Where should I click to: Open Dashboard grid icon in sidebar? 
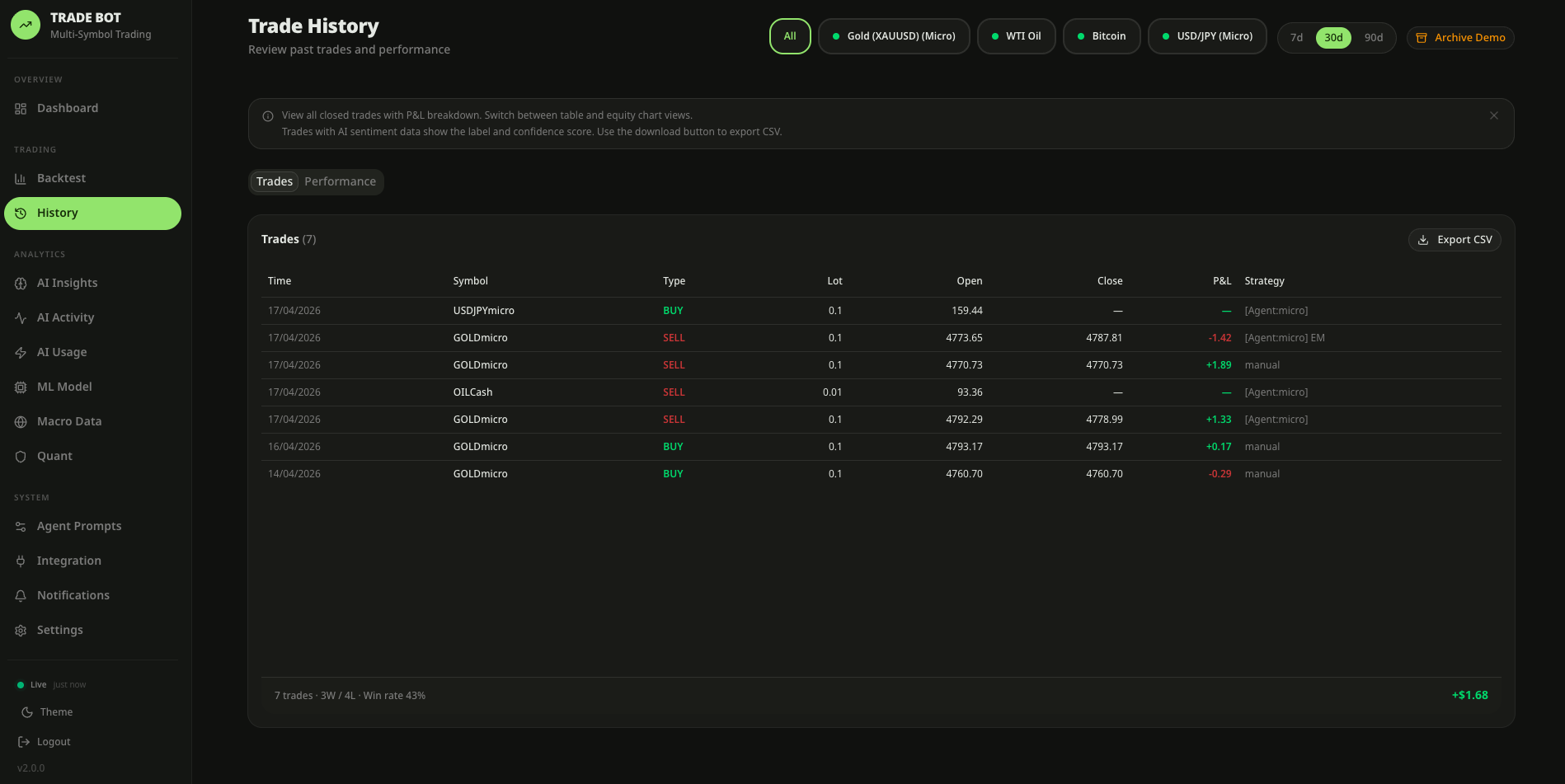(21, 109)
